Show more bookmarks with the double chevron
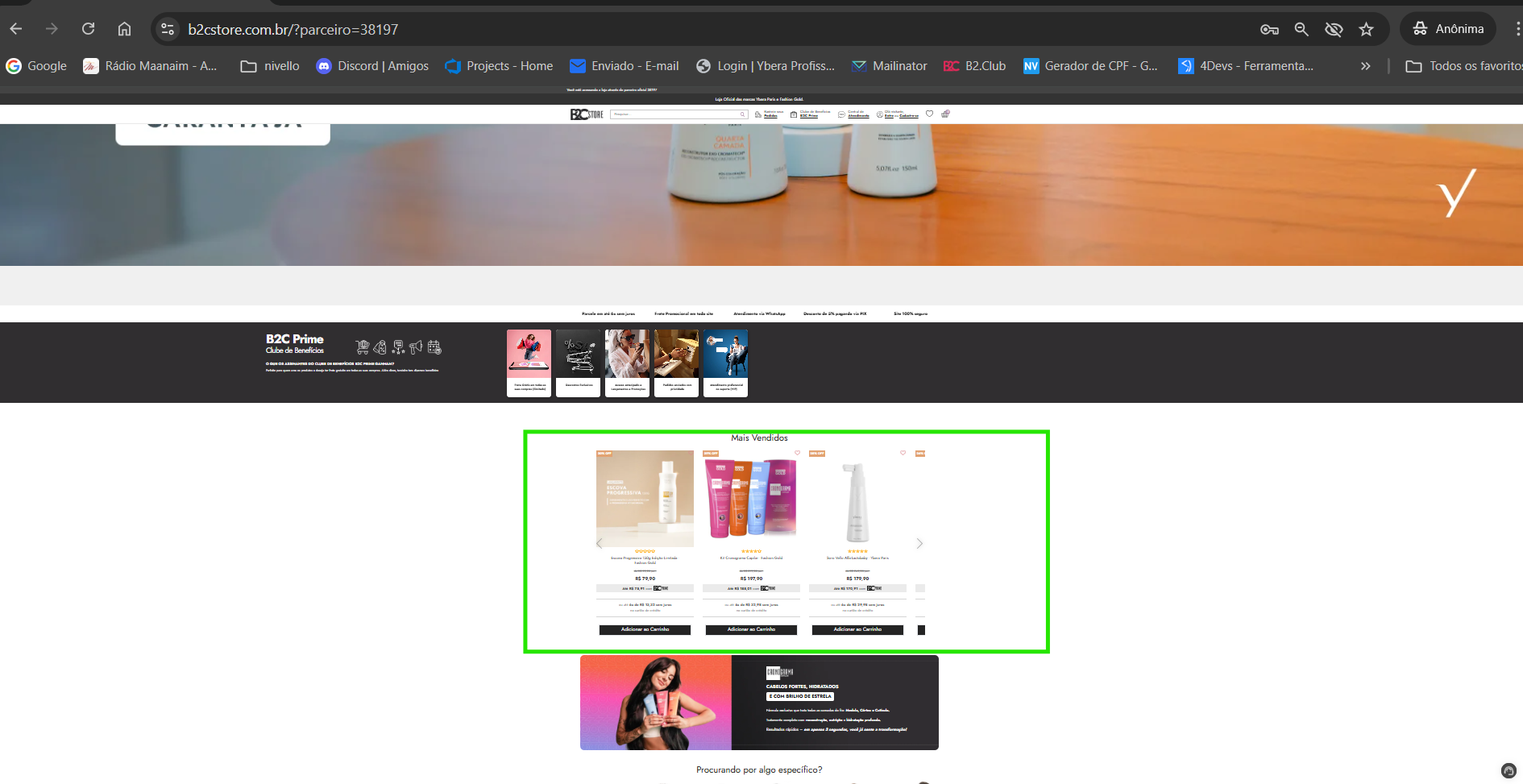Viewport: 1523px width, 784px height. (1365, 66)
